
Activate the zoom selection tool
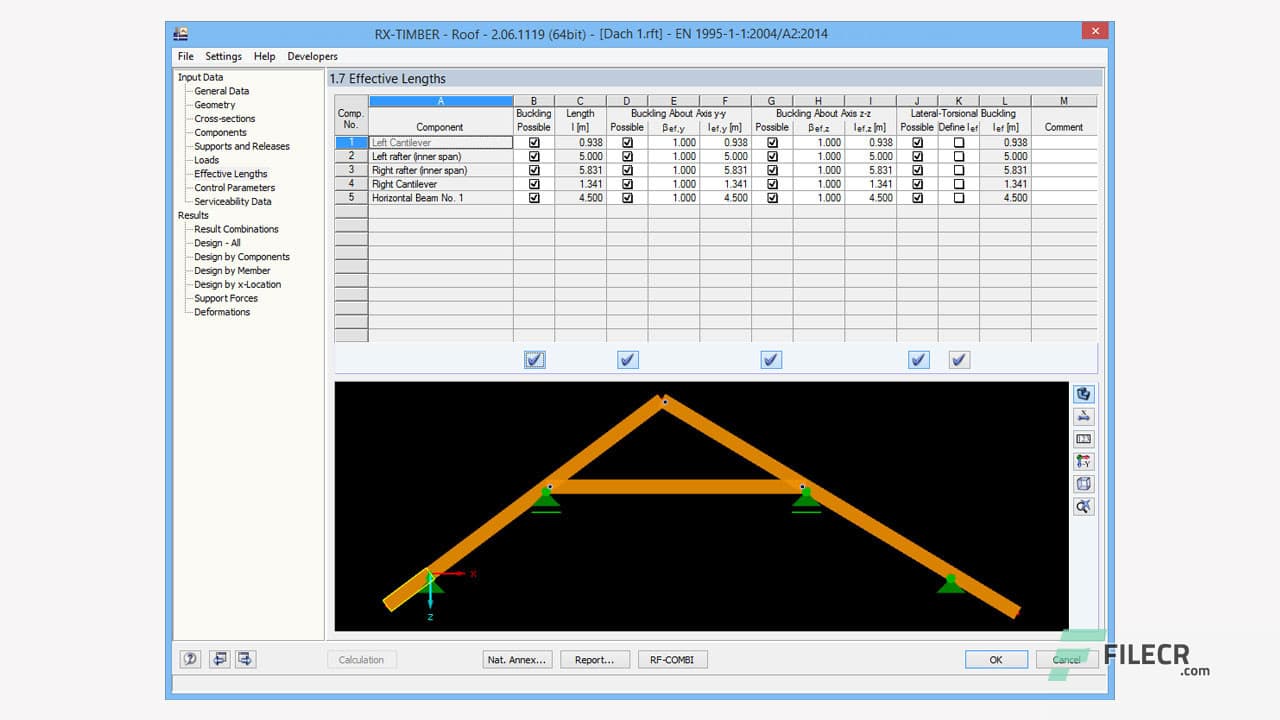[1083, 507]
